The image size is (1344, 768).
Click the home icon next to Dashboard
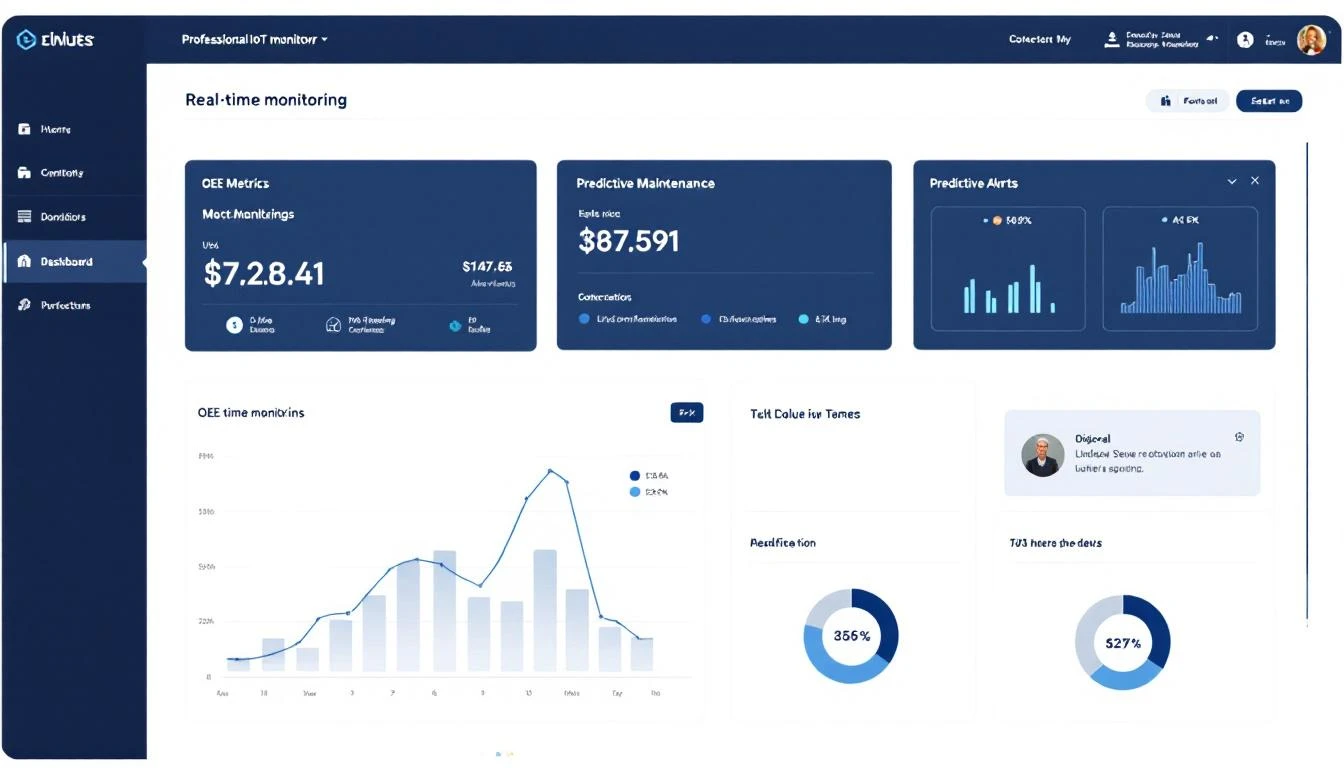click(x=23, y=261)
